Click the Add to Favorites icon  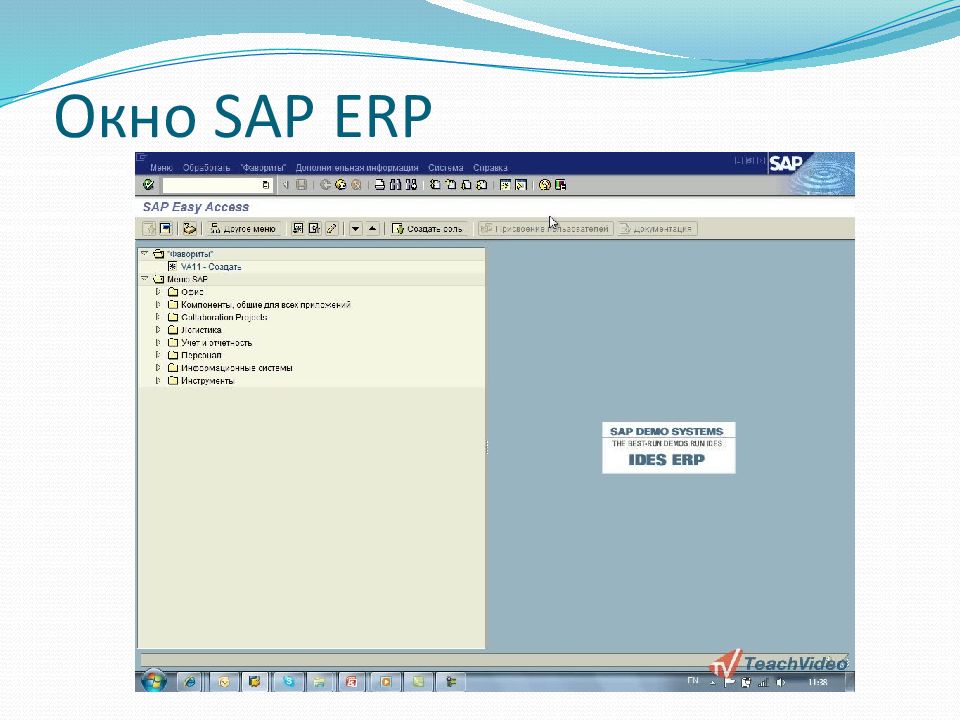point(298,228)
